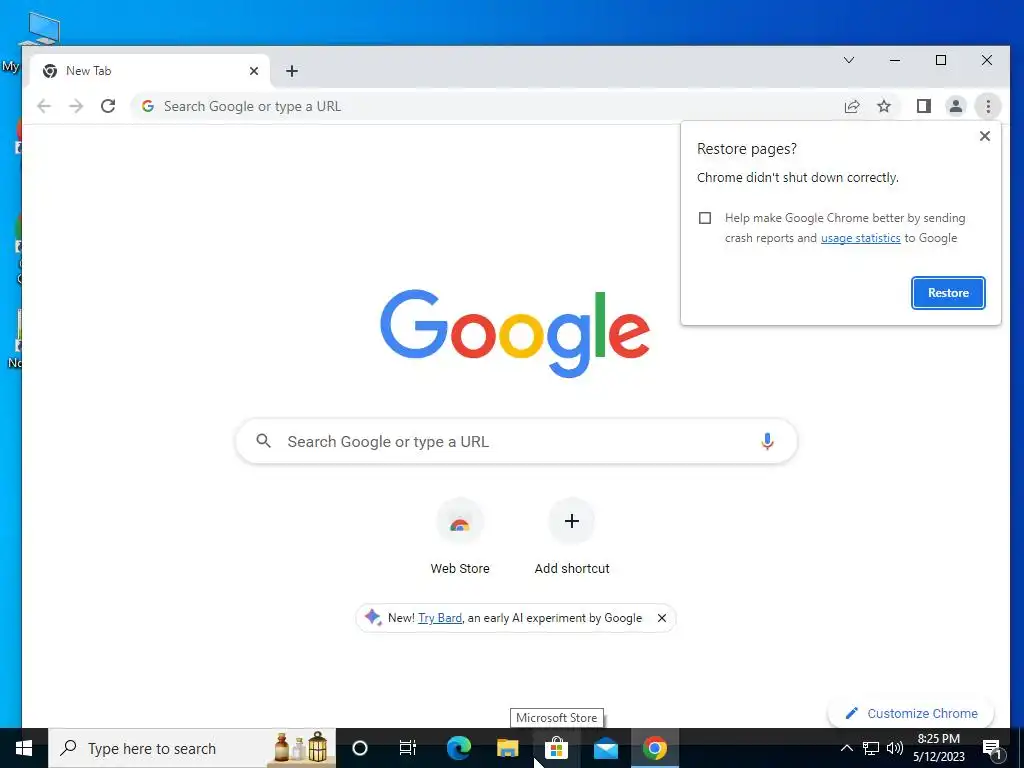Open the desktop computer icon at top-left
Viewport: 1024px width, 768px height.
coord(42,27)
